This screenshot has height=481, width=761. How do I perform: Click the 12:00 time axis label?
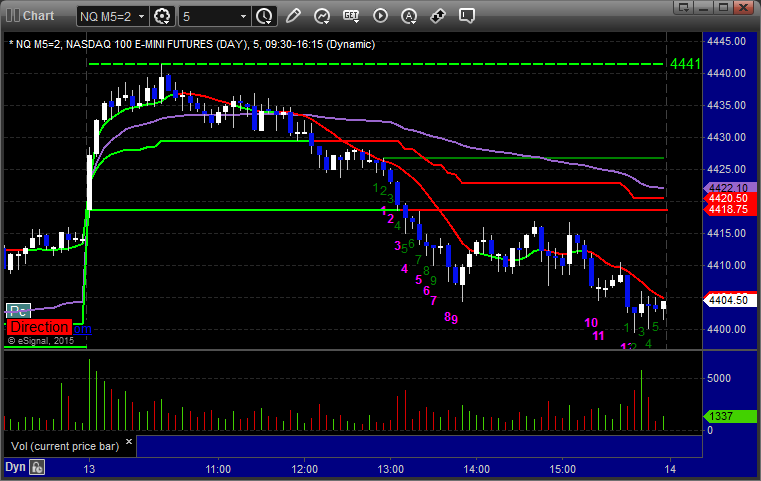coord(305,469)
